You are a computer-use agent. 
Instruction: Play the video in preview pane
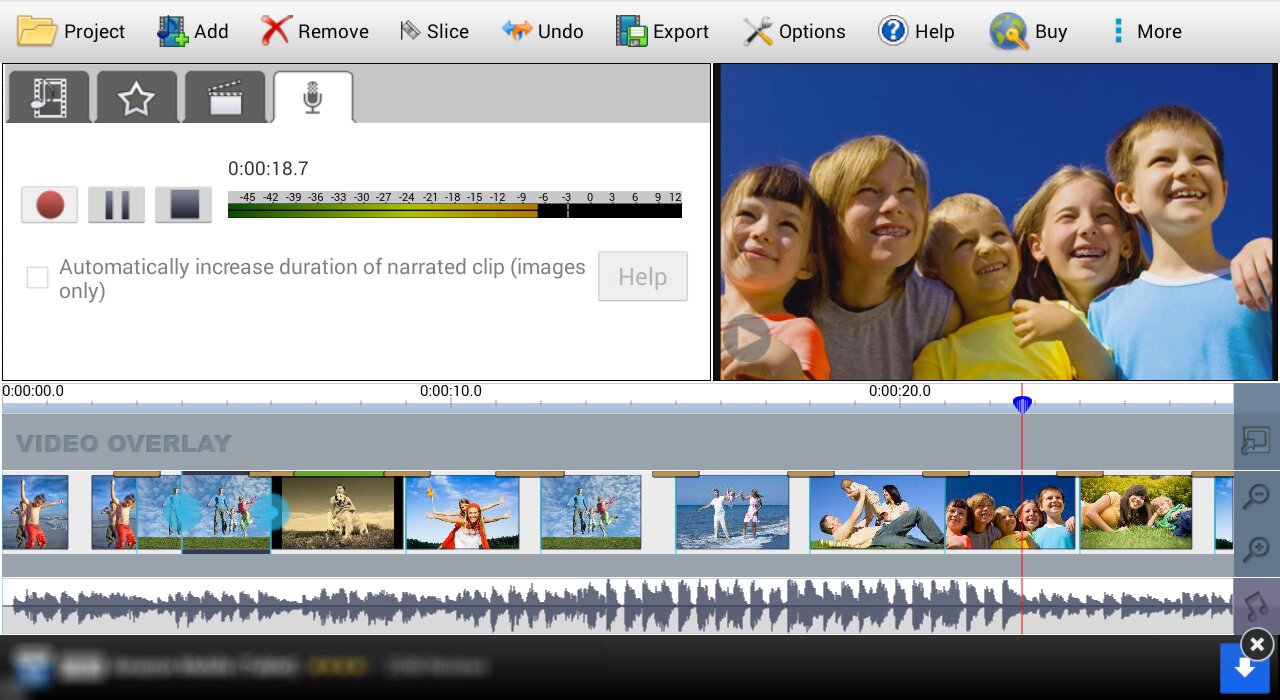(x=746, y=338)
